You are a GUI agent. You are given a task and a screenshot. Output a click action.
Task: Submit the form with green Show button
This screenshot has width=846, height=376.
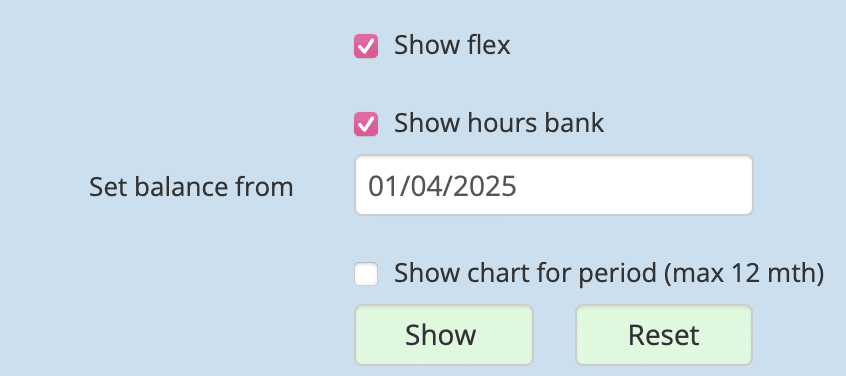pyautogui.click(x=444, y=335)
